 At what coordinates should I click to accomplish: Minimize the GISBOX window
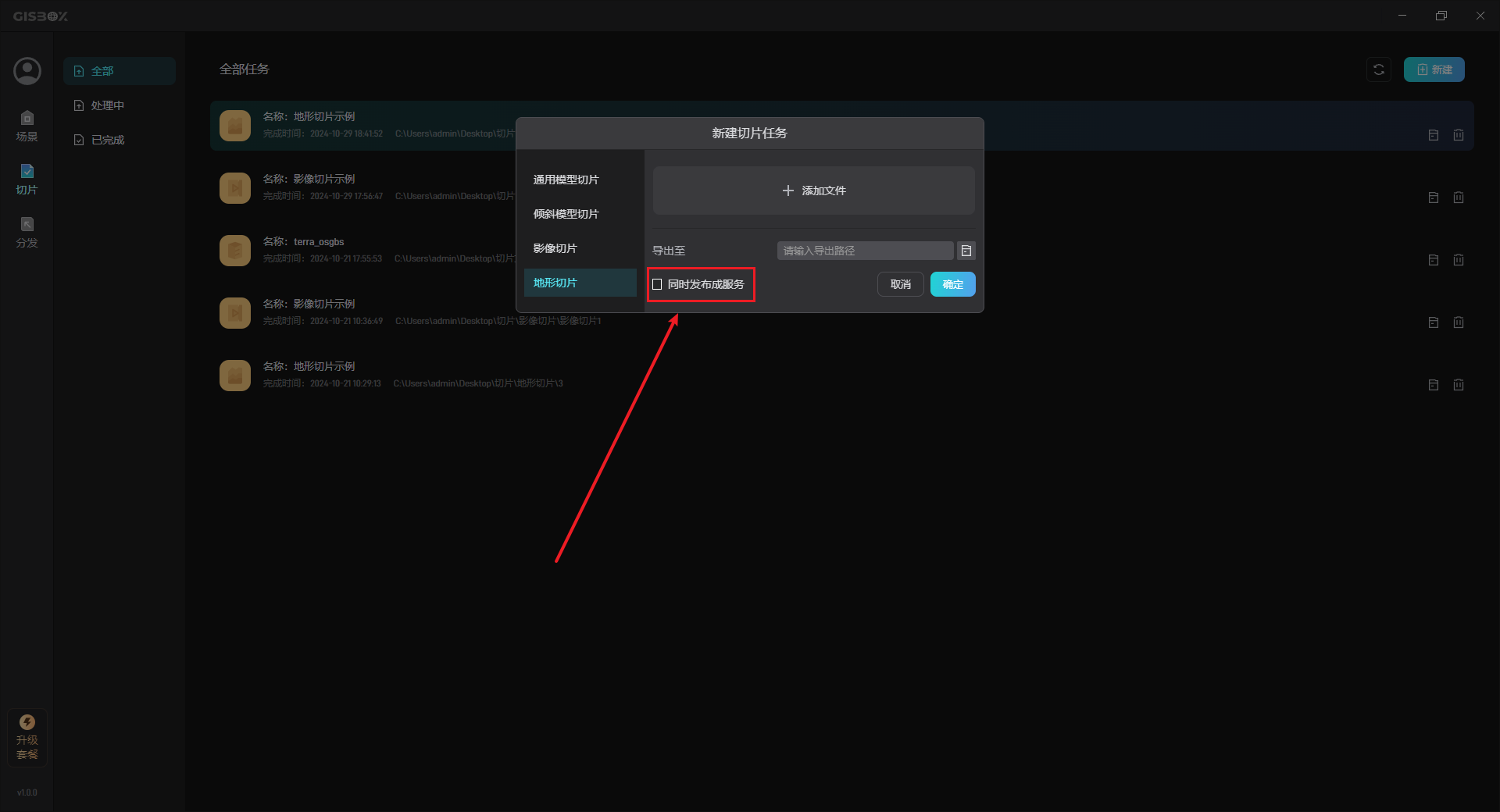tap(1402, 16)
